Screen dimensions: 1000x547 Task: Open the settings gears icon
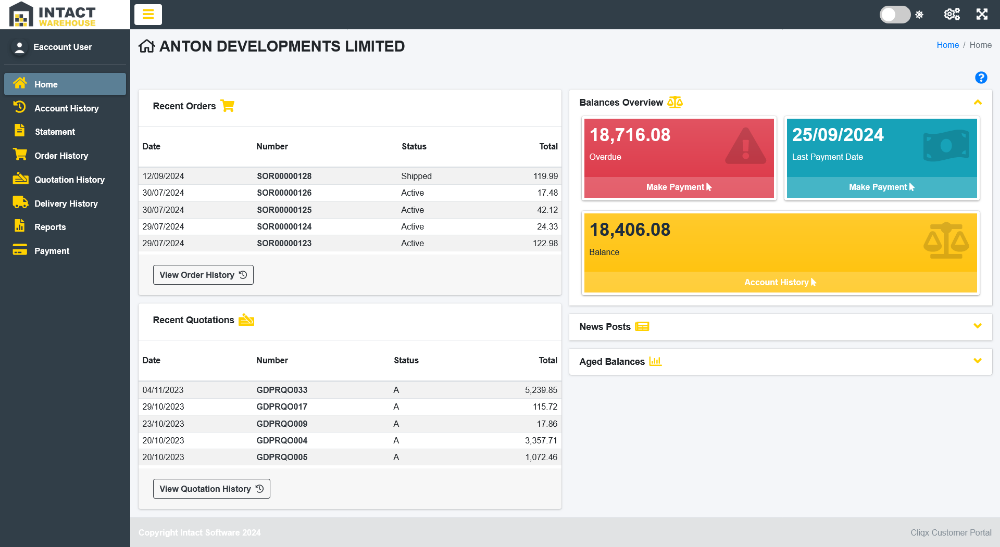click(x=952, y=14)
